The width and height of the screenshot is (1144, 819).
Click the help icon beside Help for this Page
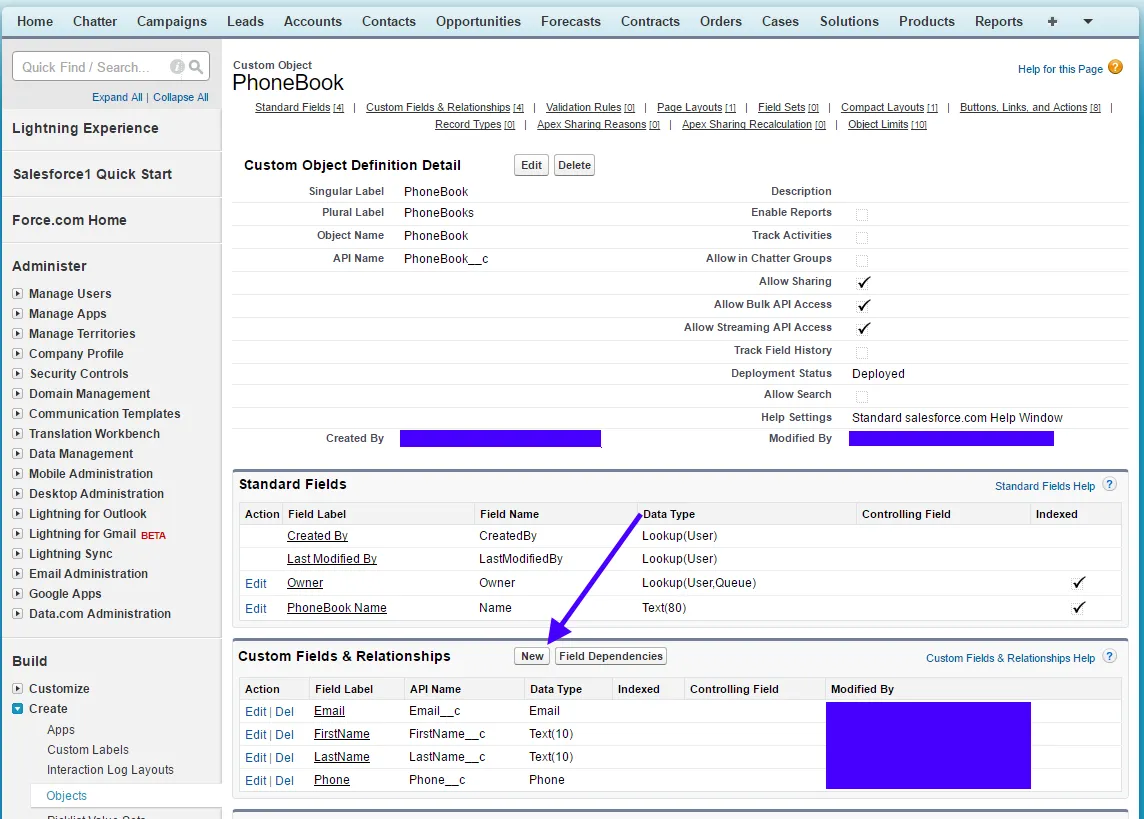(x=1115, y=68)
